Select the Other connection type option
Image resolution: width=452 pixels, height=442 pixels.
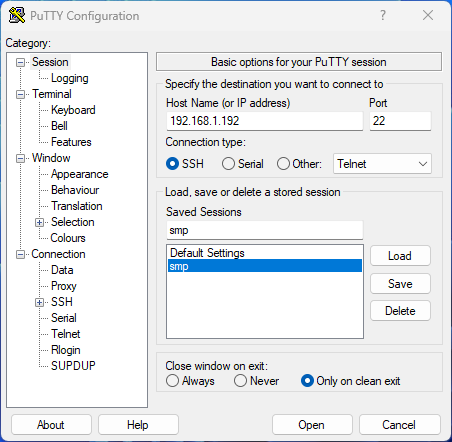(x=283, y=164)
